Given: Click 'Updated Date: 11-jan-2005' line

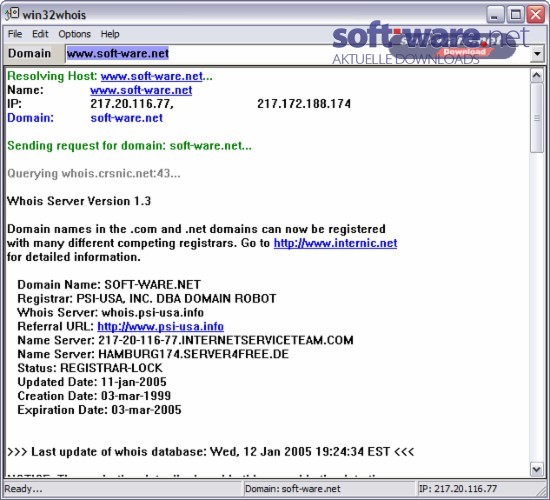Looking at the screenshot, I should (92, 382).
